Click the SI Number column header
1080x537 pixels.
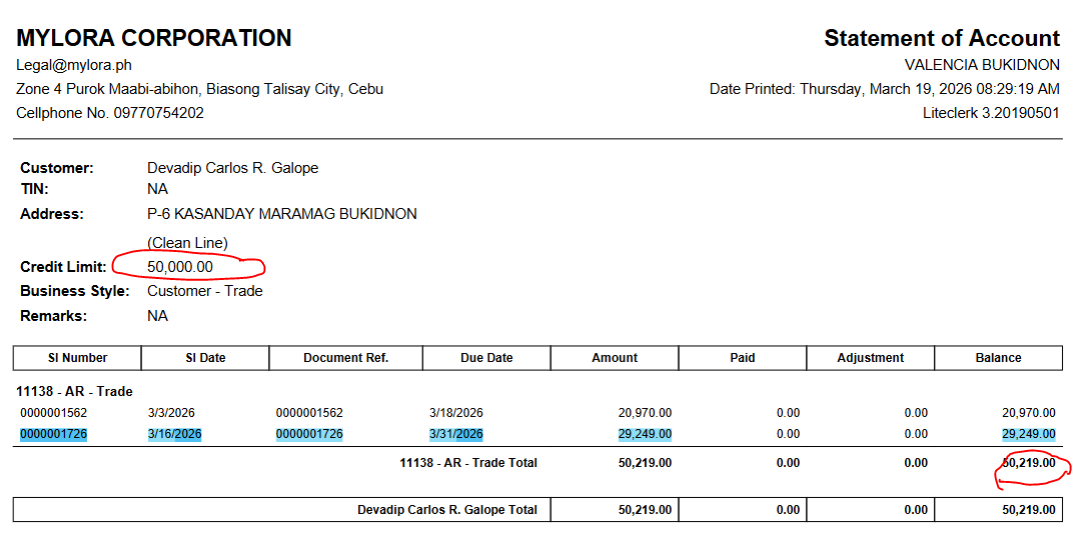pyautogui.click(x=77, y=358)
